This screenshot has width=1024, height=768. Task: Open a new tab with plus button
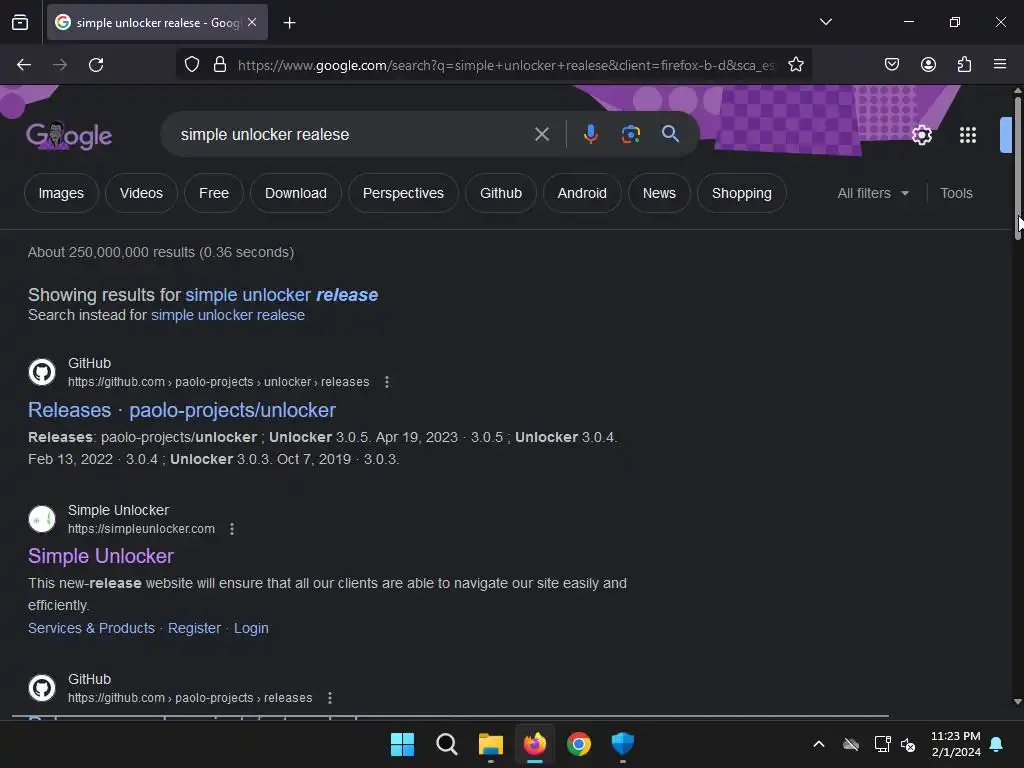pyautogui.click(x=289, y=23)
